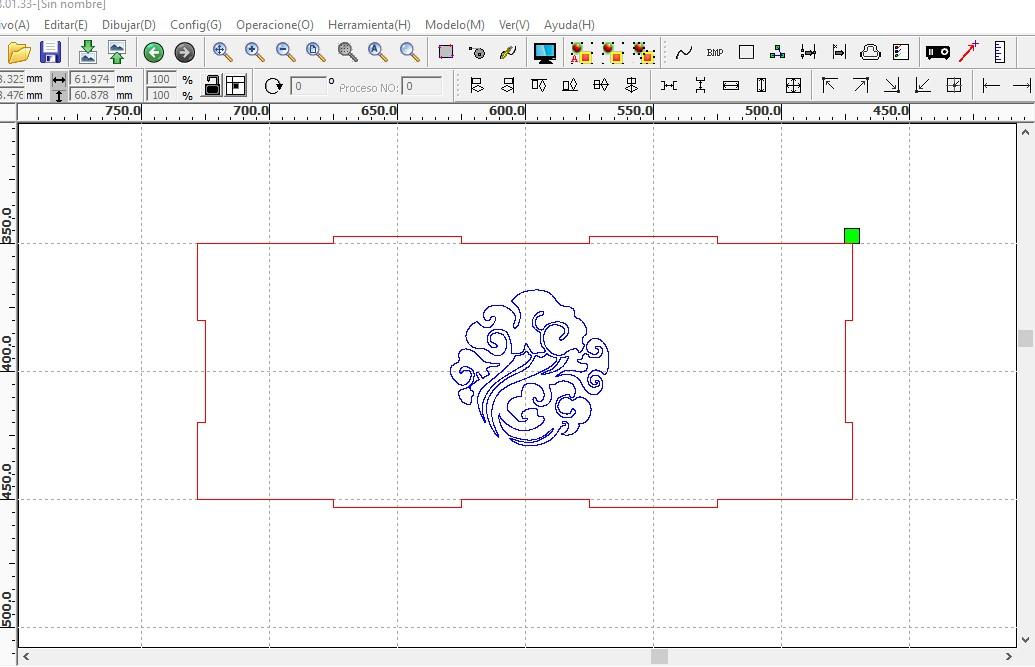Click the grid-patterned magnifier zoom icon
The width and height of the screenshot is (1035, 667).
point(347,52)
